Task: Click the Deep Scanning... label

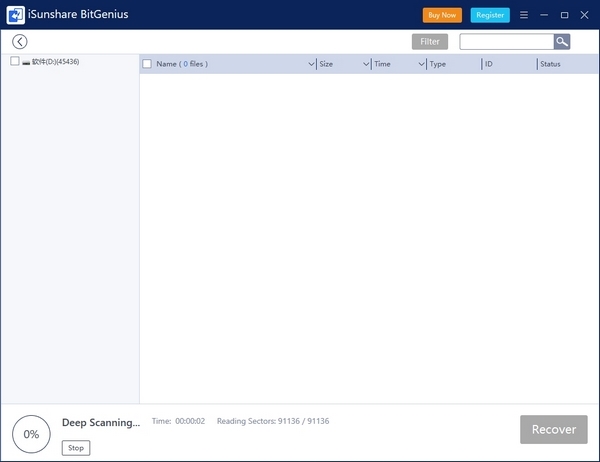Action: [x=101, y=423]
